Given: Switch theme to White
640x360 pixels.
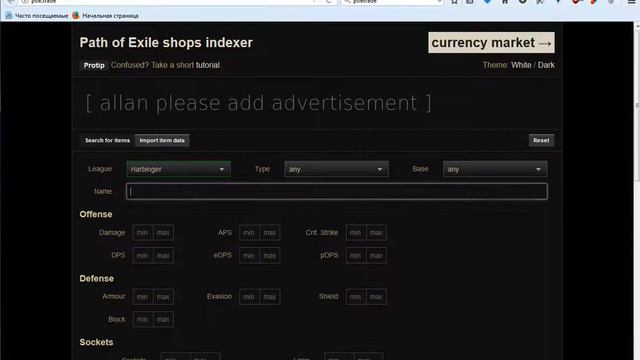Looking at the screenshot, I should pos(521,65).
